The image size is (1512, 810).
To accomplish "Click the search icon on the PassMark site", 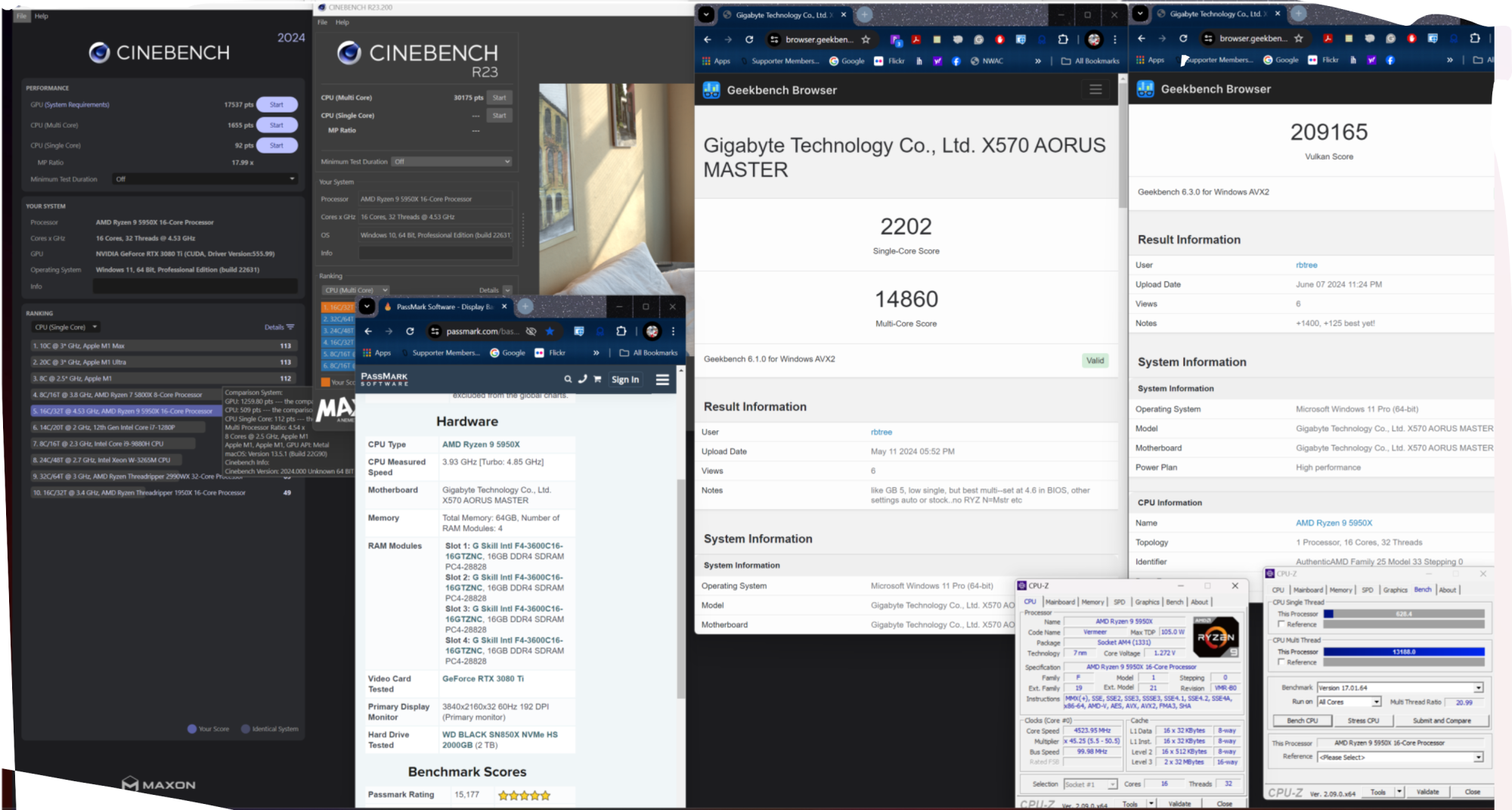I will 568,380.
